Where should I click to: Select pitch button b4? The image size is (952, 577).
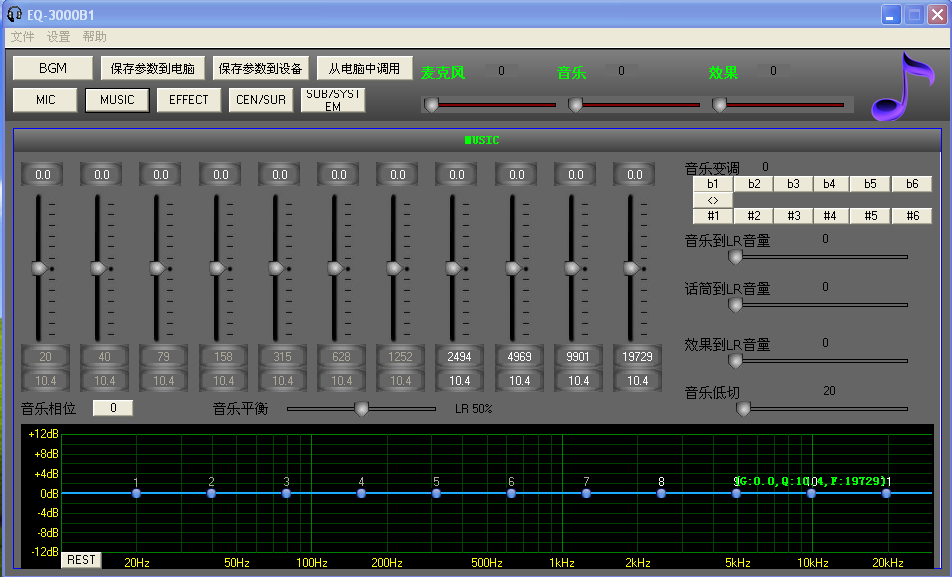pyautogui.click(x=830, y=183)
